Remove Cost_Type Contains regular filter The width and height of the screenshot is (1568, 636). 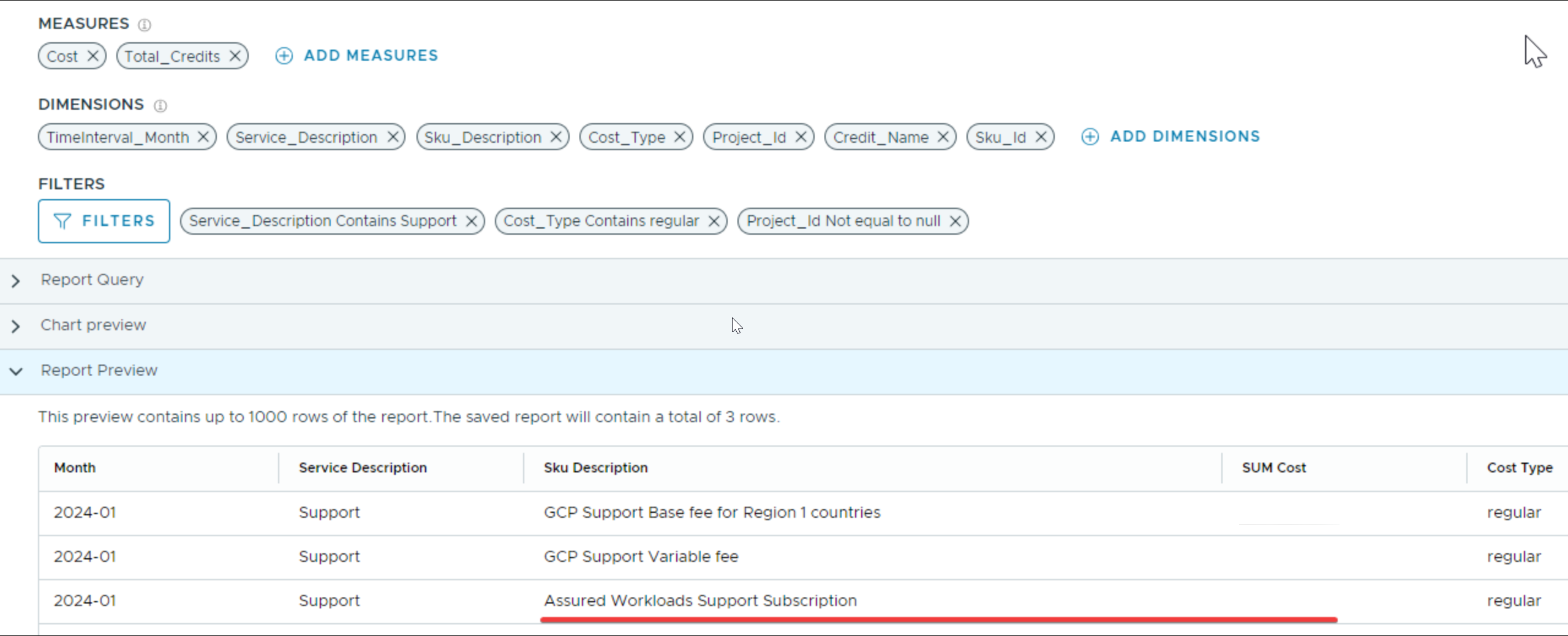click(x=714, y=221)
